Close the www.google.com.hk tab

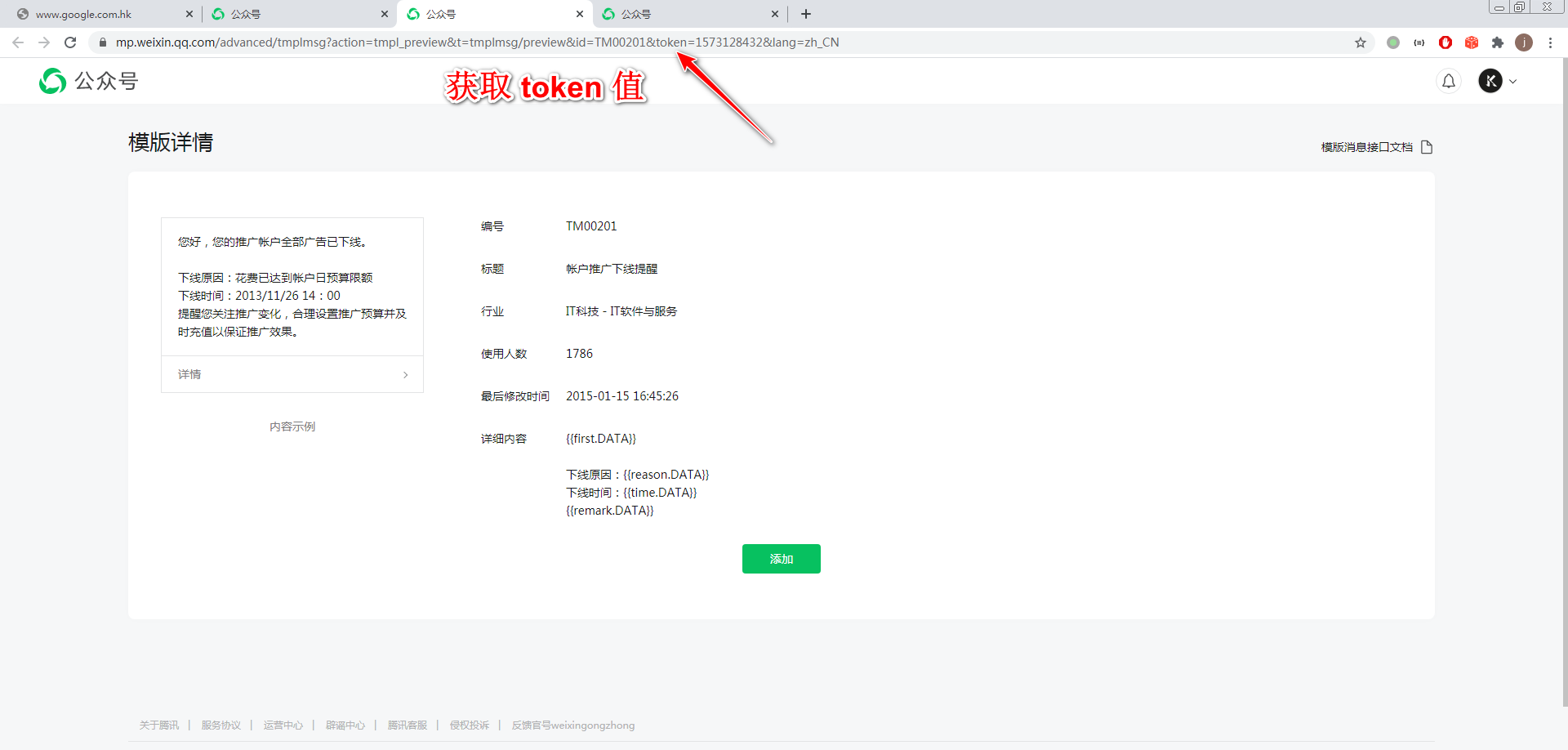click(189, 14)
